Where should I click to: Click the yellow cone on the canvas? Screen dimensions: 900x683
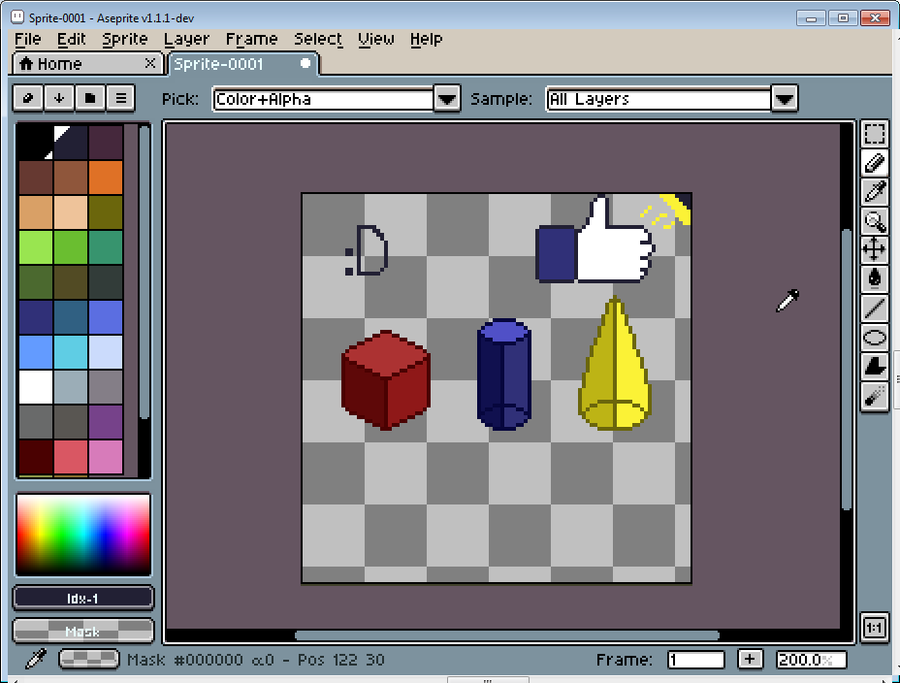point(615,364)
